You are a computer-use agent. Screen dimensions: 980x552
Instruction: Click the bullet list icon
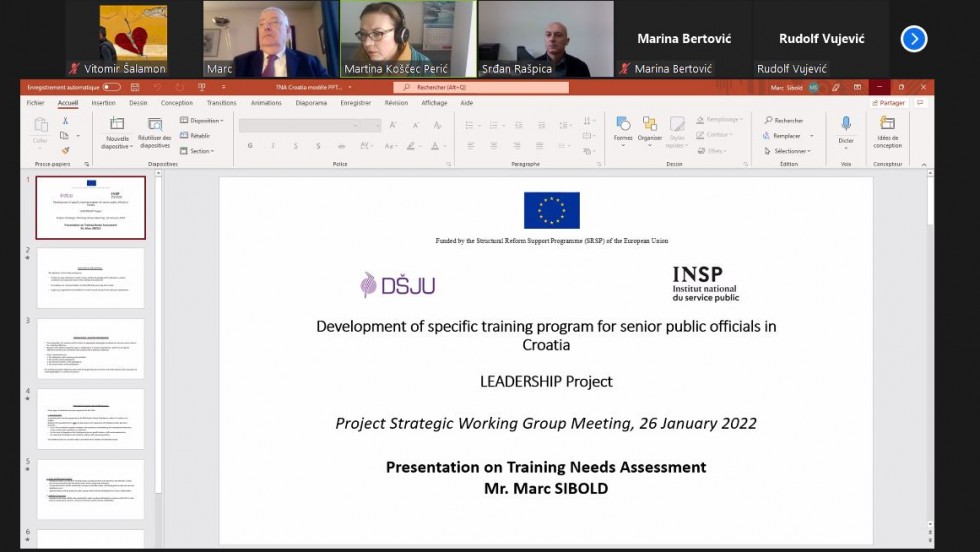click(469, 125)
